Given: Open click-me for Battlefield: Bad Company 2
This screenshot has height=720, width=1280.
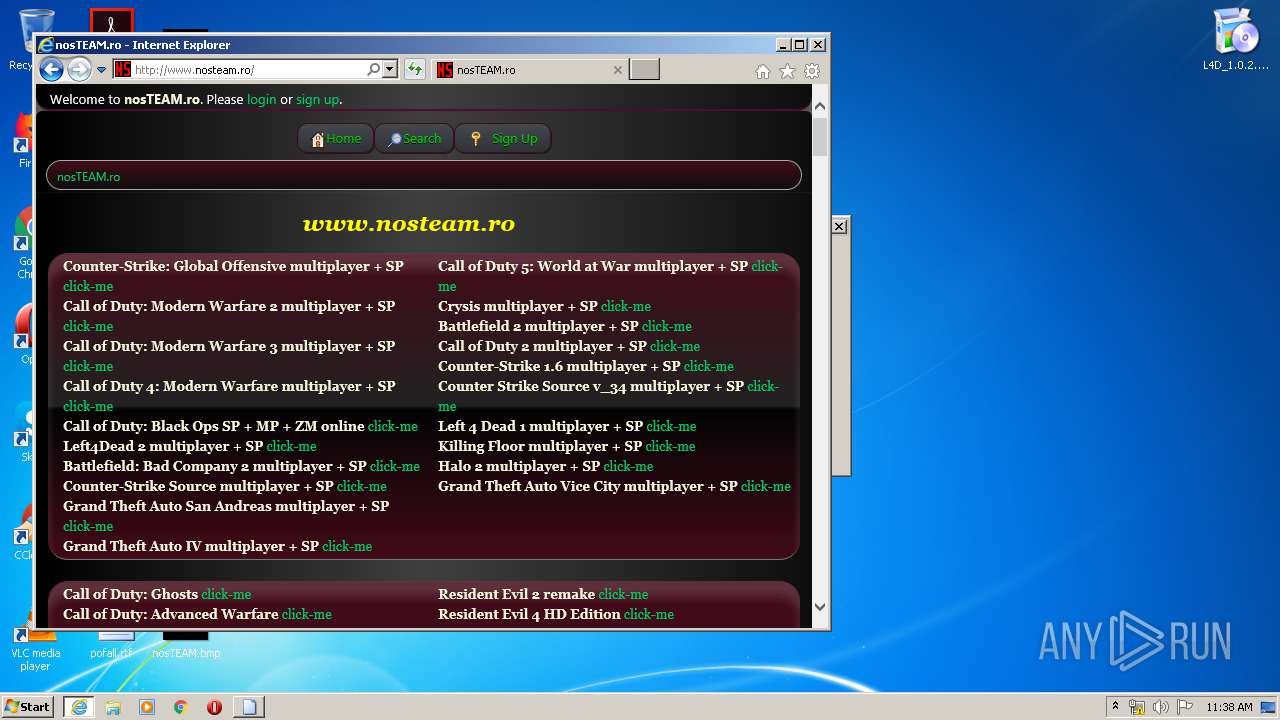Looking at the screenshot, I should click(395, 466).
